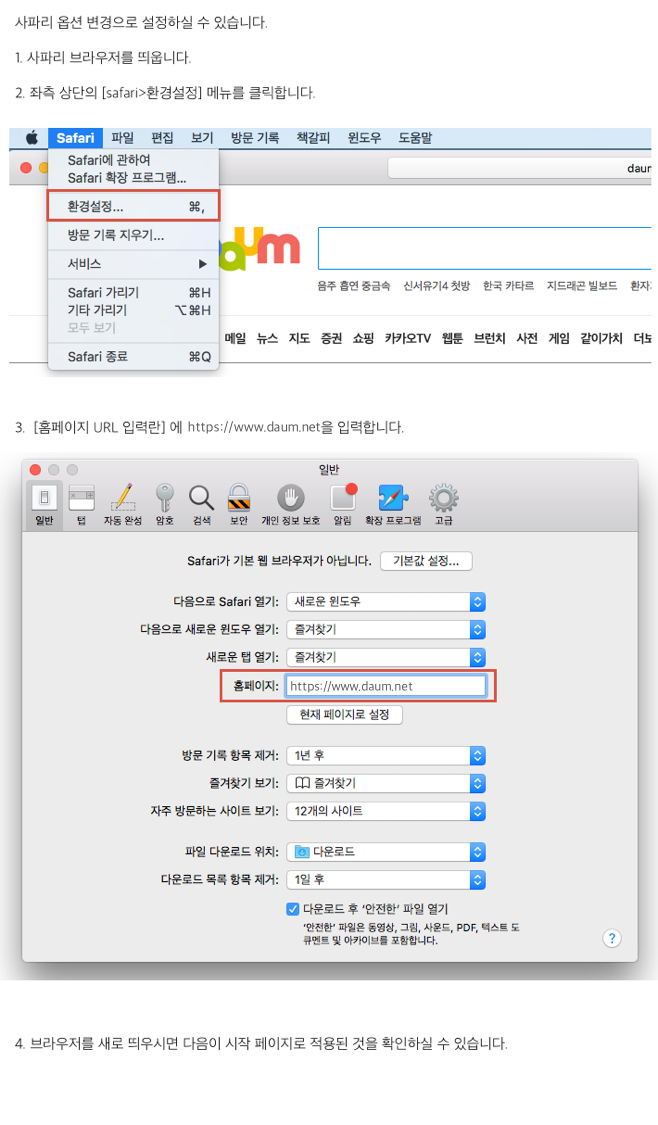Open the 카카오TV link on Daum
Image resolution: width=658 pixels, height=1125 pixels.
click(408, 339)
